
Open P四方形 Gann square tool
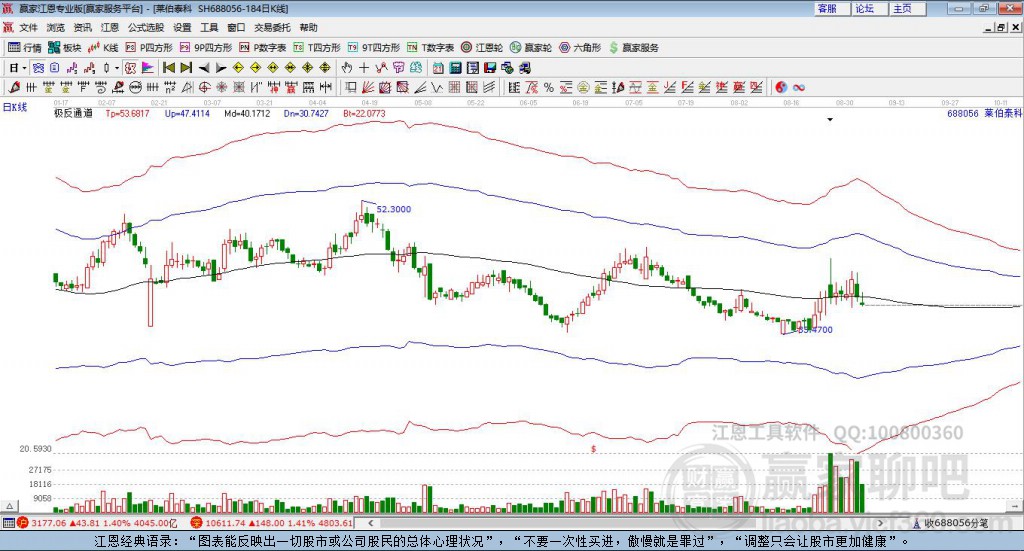click(149, 48)
